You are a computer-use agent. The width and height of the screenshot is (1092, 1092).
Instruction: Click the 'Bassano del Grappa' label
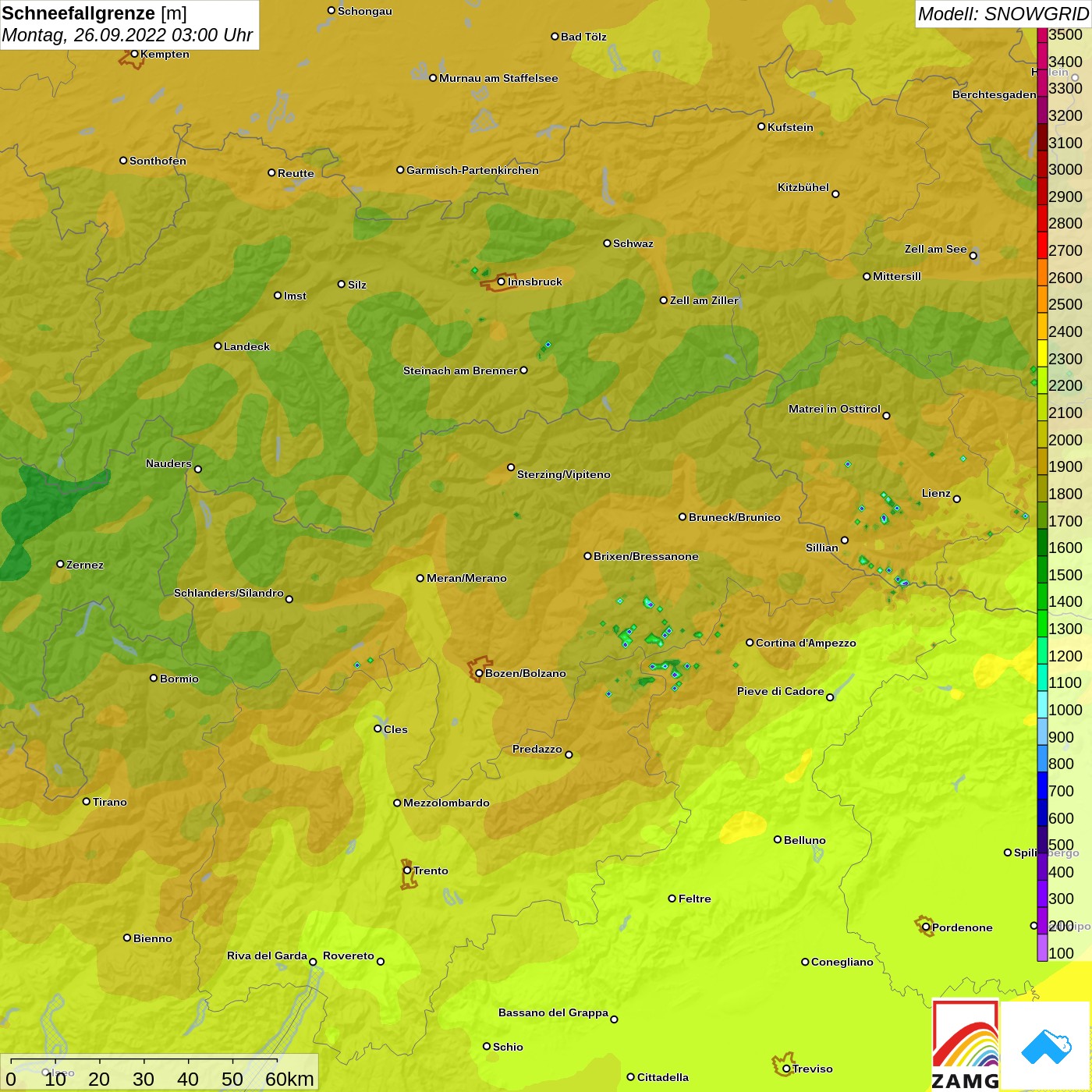click(554, 1012)
